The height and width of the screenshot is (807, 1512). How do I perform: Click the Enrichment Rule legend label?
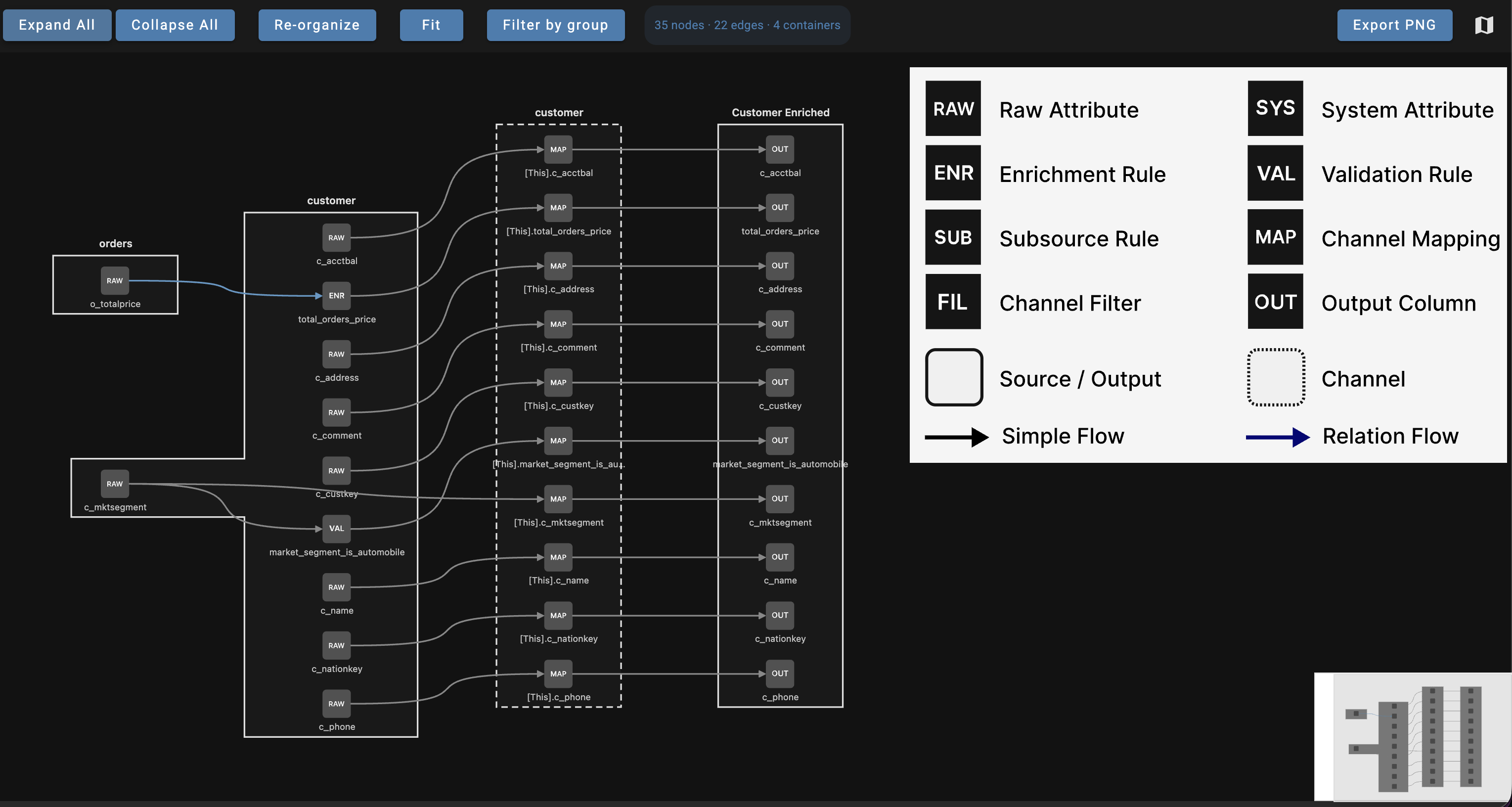tap(1082, 175)
